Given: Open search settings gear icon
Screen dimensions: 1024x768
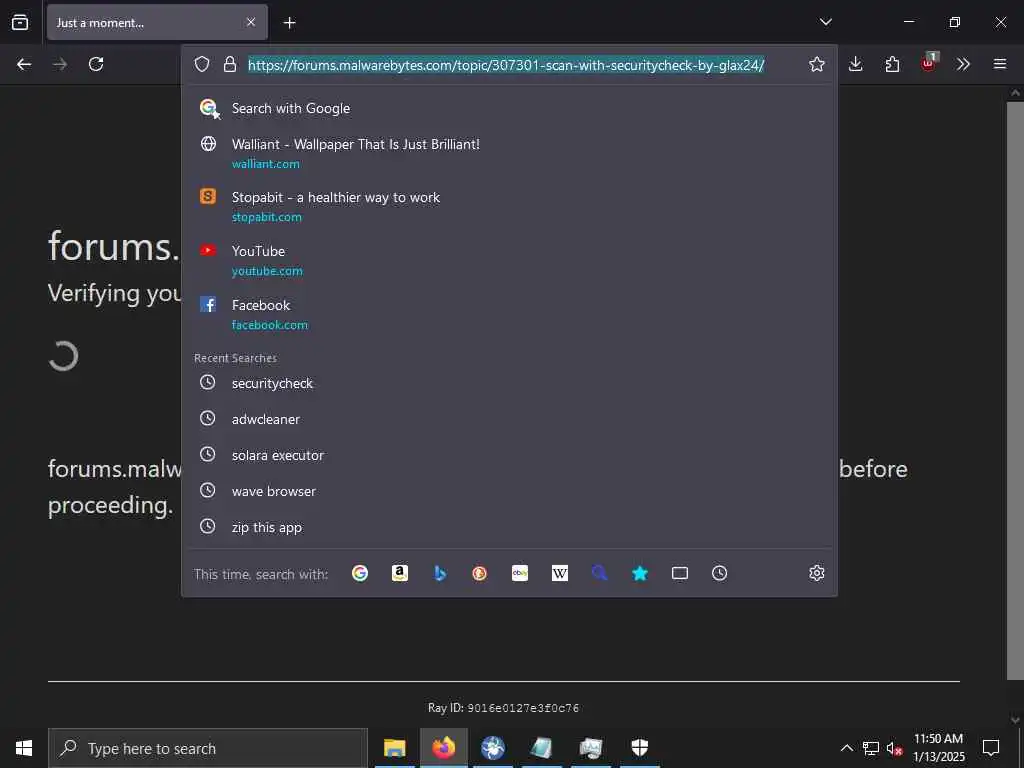Looking at the screenshot, I should tap(816, 573).
